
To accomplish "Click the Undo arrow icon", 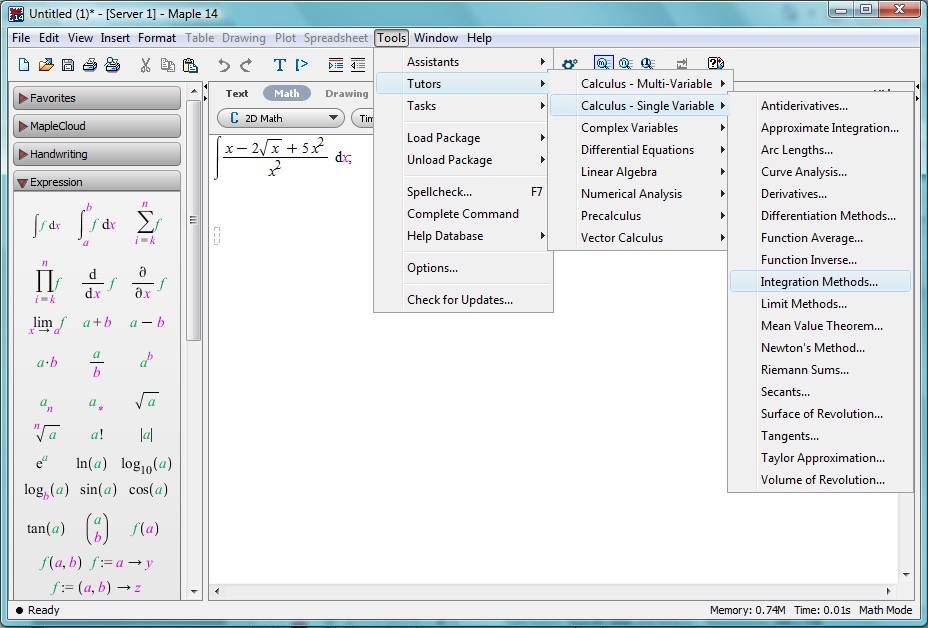I will pos(224,65).
